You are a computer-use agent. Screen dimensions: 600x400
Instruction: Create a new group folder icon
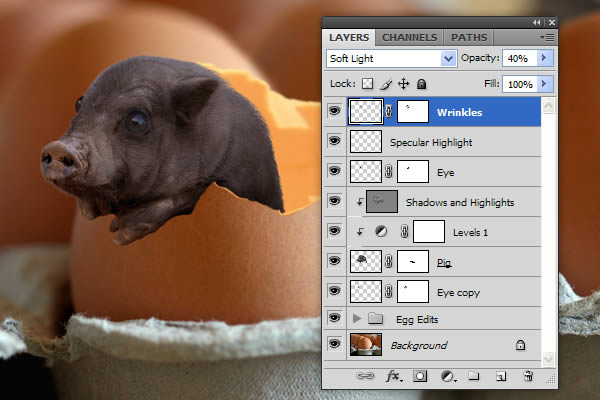click(474, 376)
